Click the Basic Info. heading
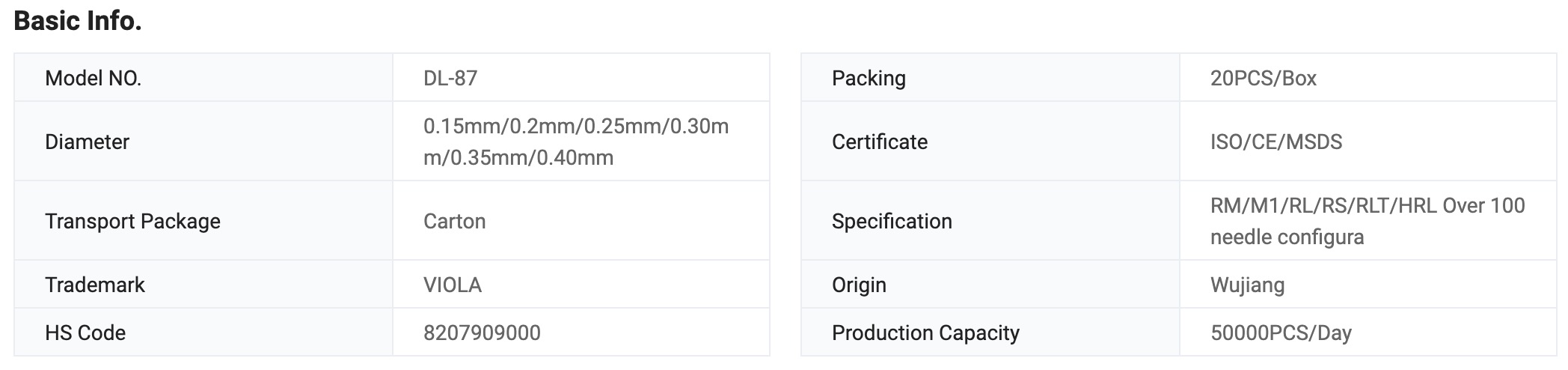Screen dimensions: 1568x370 pos(78,21)
